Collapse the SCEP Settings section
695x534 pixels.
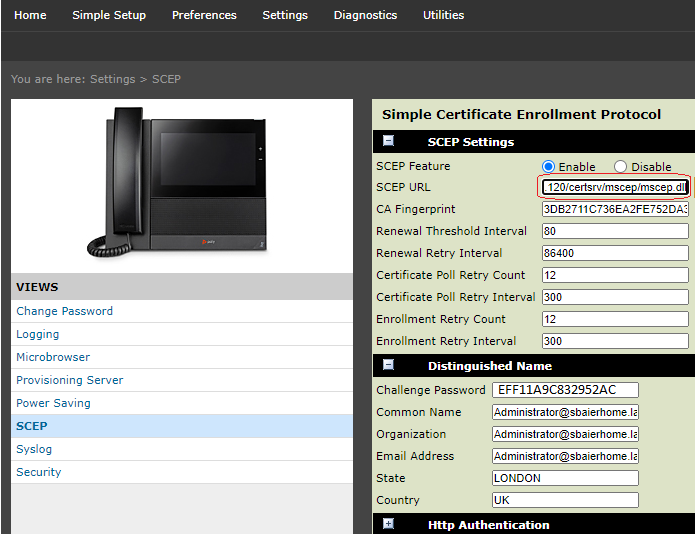(x=388, y=142)
